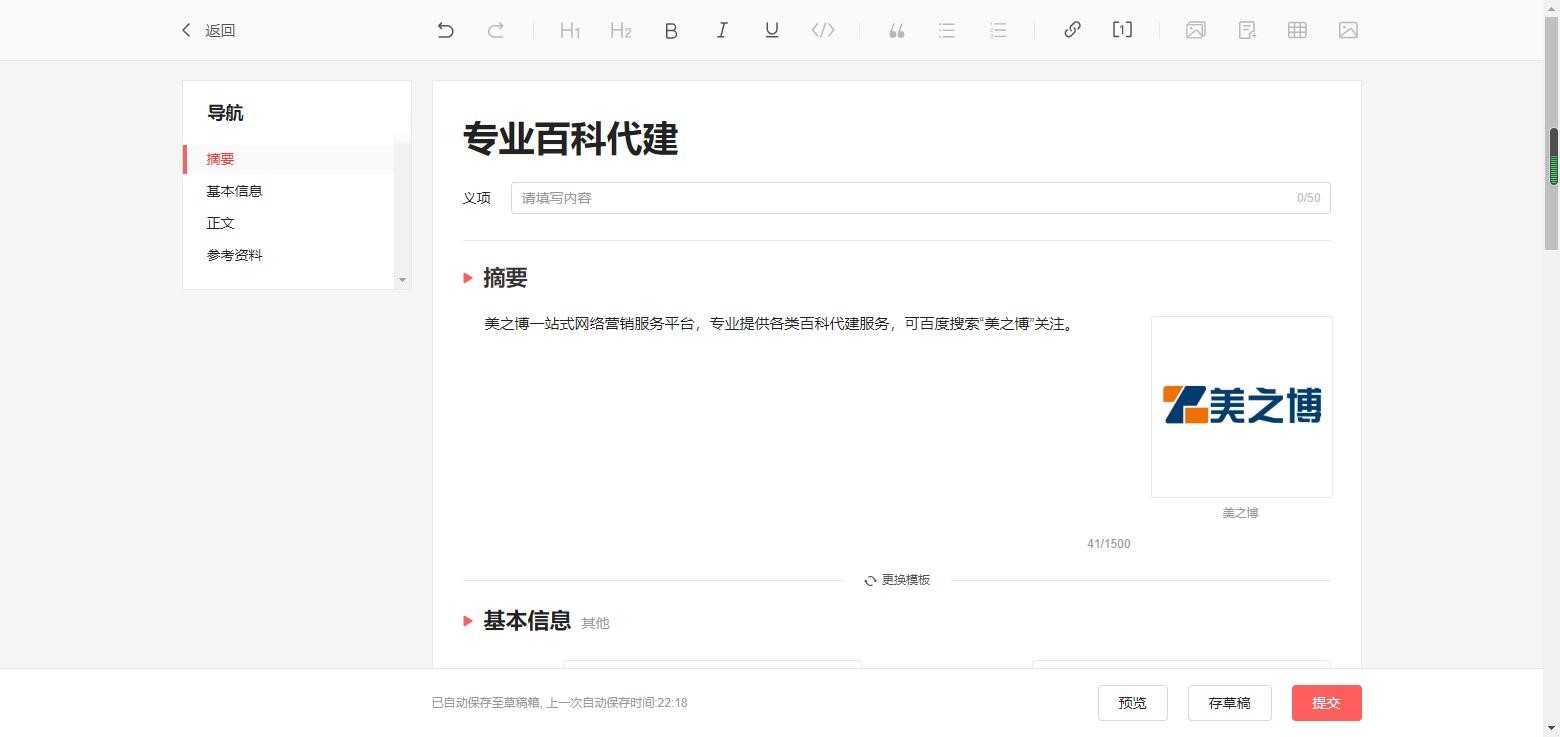Toggle underline formatting
The image size is (1560, 737).
point(772,30)
